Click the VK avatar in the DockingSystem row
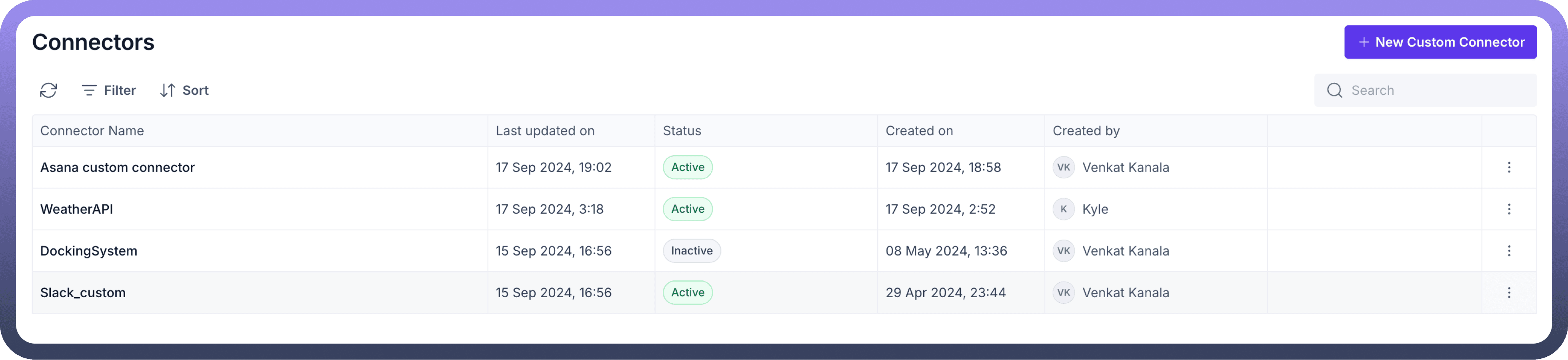1568x360 pixels. click(1063, 251)
